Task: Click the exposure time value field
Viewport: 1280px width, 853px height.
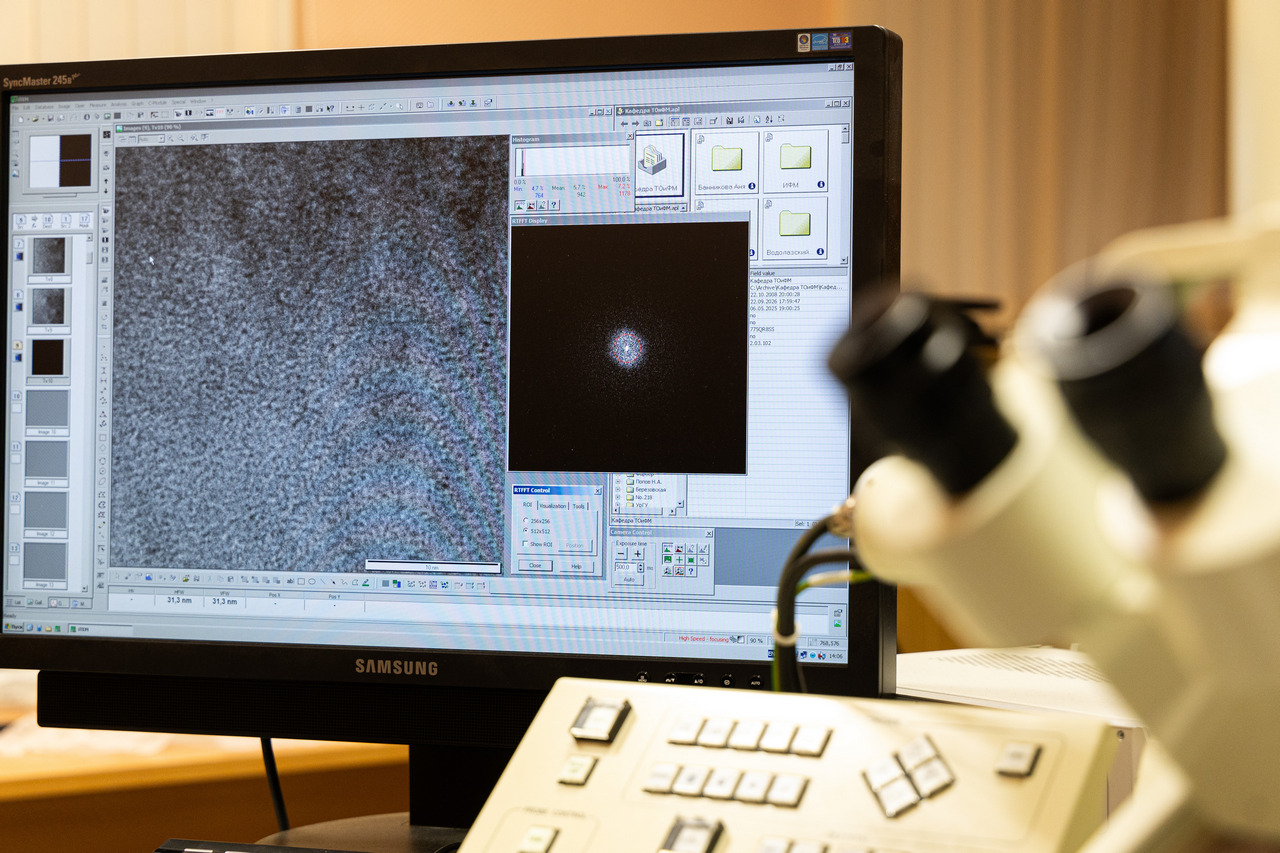Action: point(627,567)
